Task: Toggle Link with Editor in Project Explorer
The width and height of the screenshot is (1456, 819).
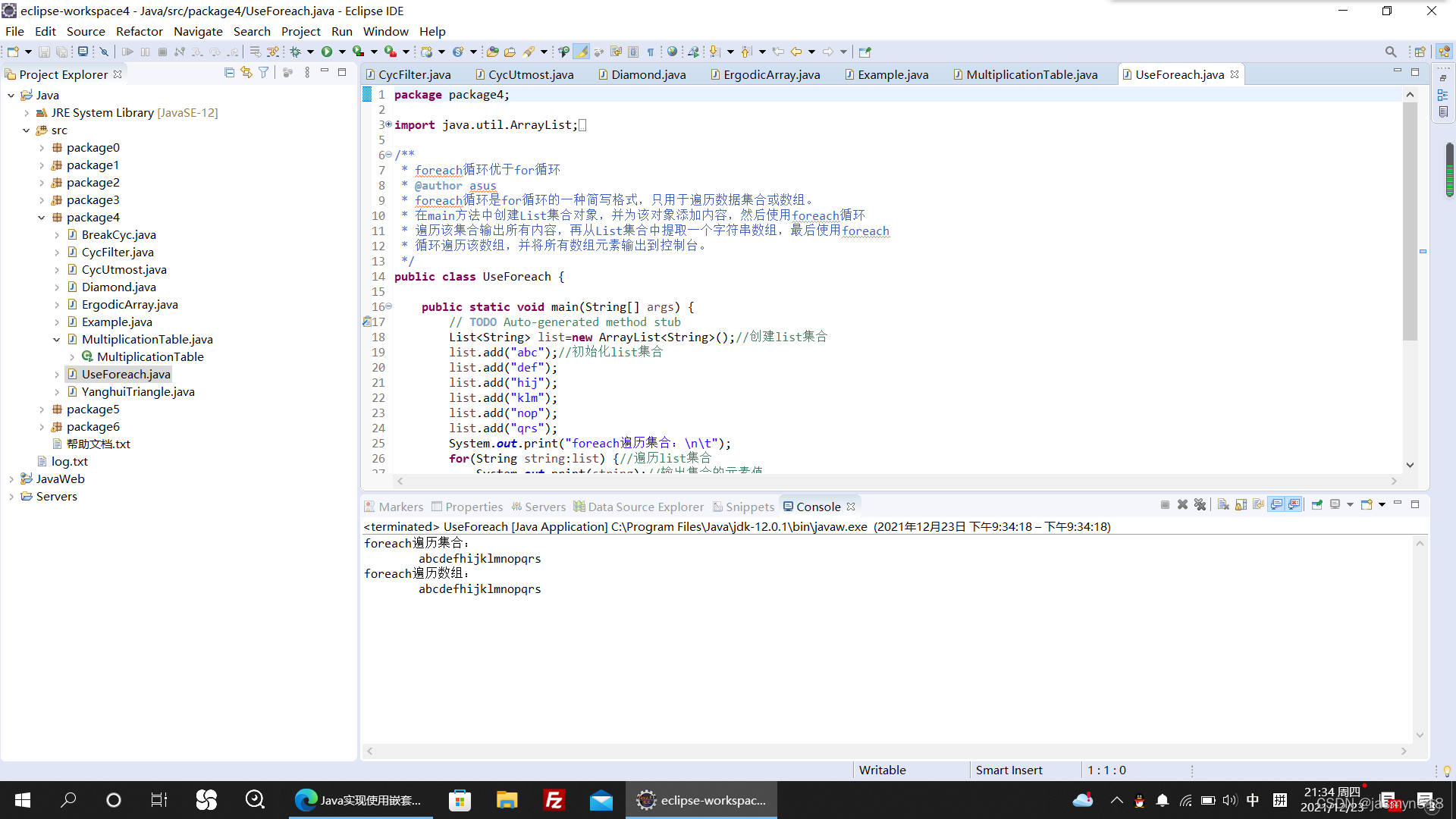Action: [246, 73]
